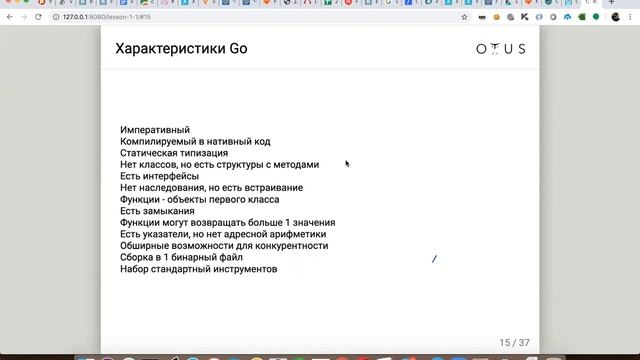Click the line "Компилируемый в нативный код"

pos(195,141)
